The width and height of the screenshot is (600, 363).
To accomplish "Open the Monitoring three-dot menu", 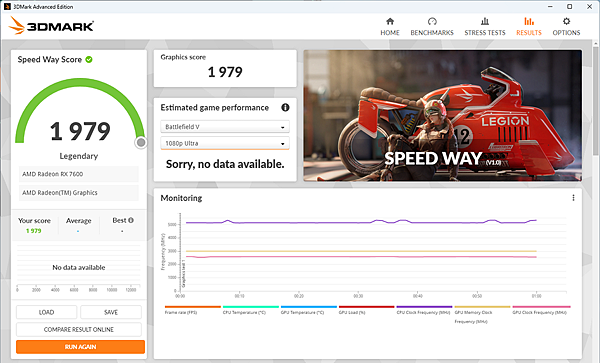I will point(573,198).
